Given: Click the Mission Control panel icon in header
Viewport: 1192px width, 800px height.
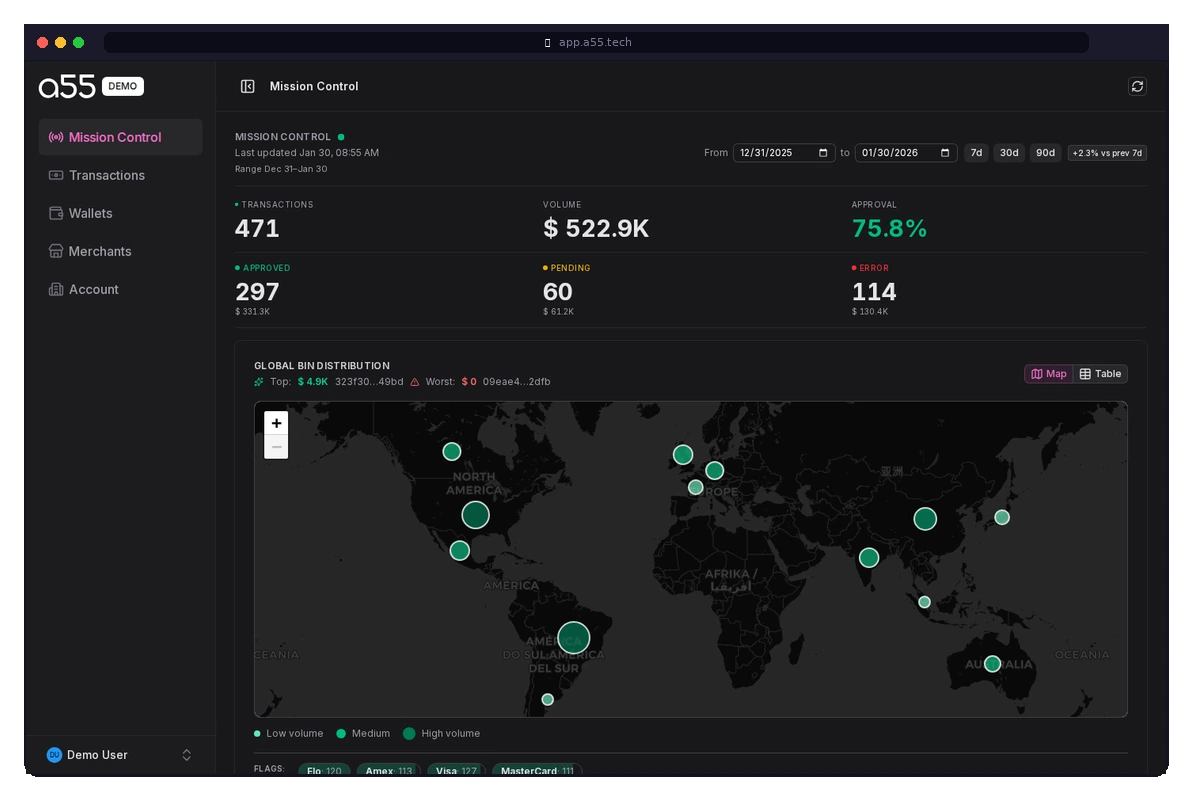Looking at the screenshot, I should [248, 86].
